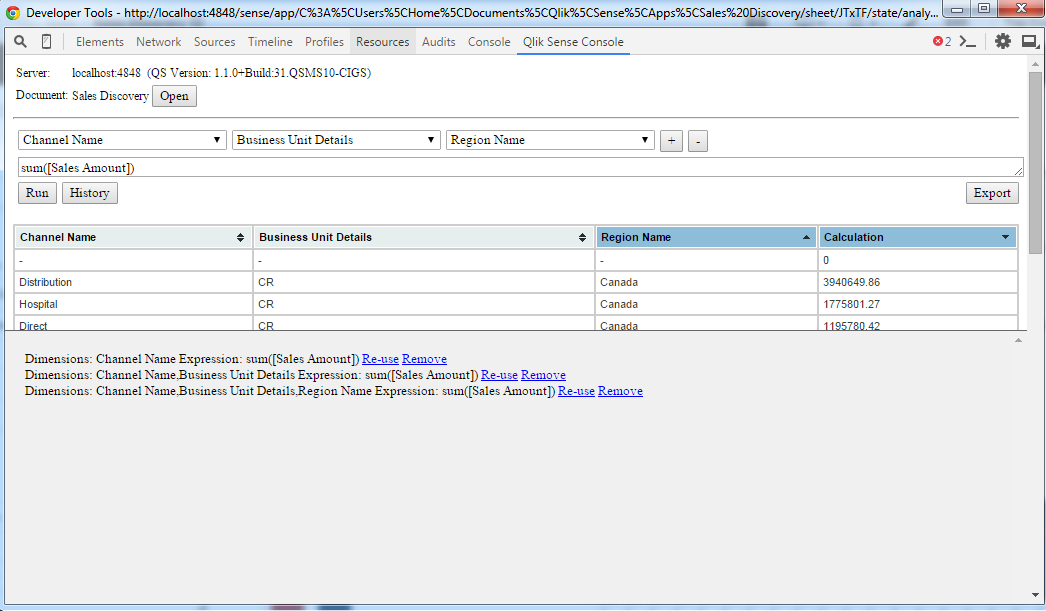Remove a dimension with the minus button
The height and width of the screenshot is (611, 1046).
point(698,141)
